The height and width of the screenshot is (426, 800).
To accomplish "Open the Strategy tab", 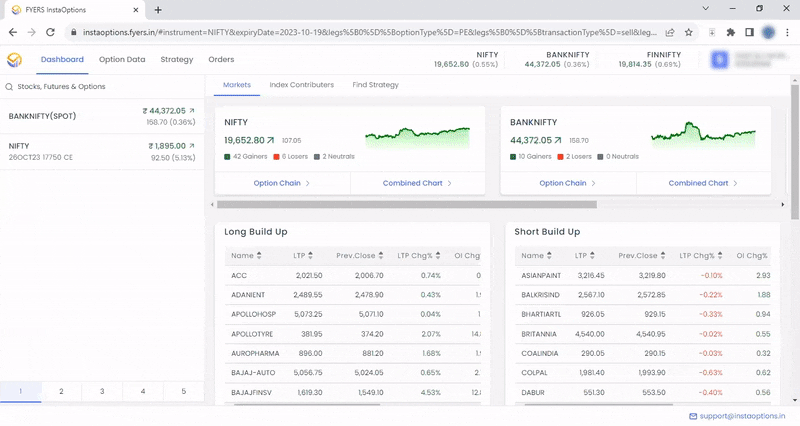I will point(177,60).
